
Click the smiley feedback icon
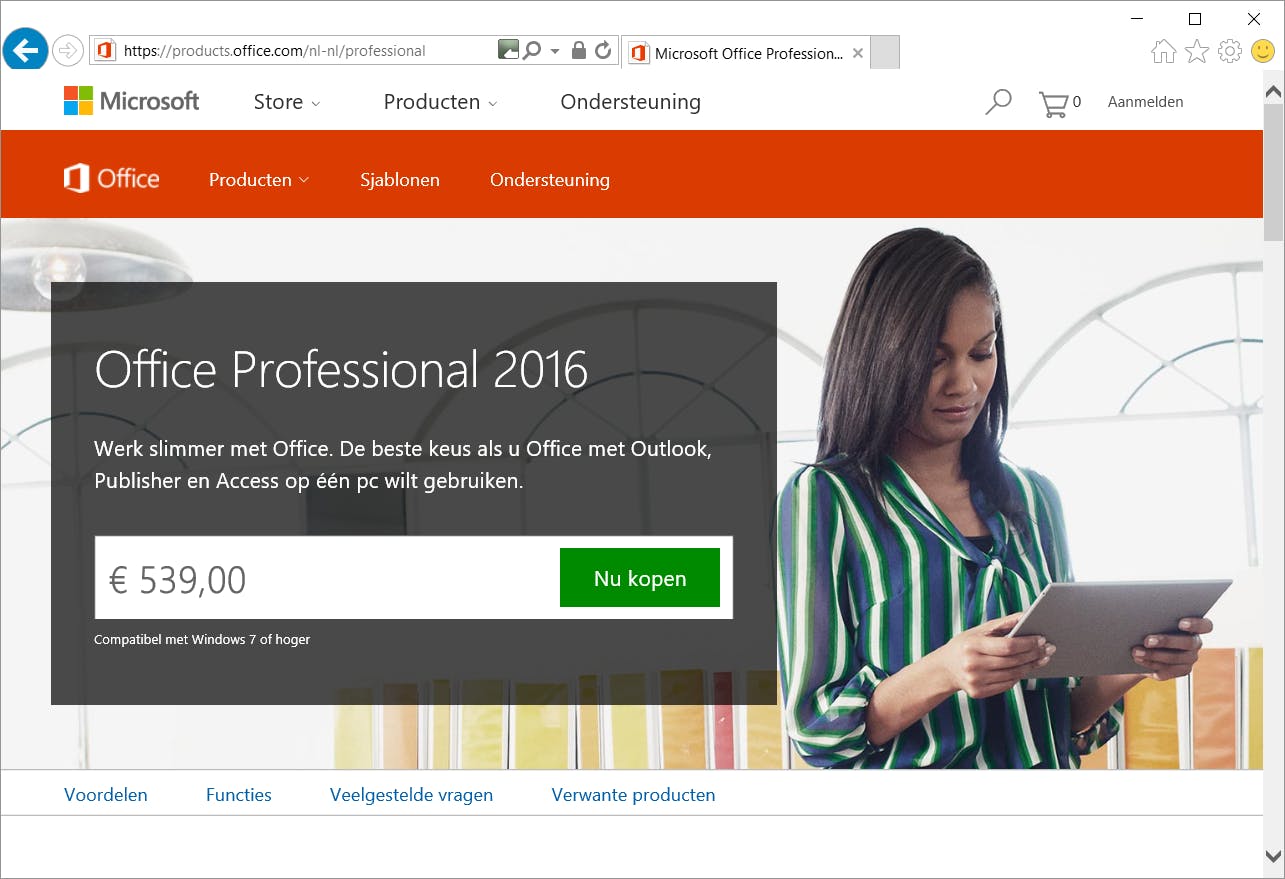click(1263, 51)
